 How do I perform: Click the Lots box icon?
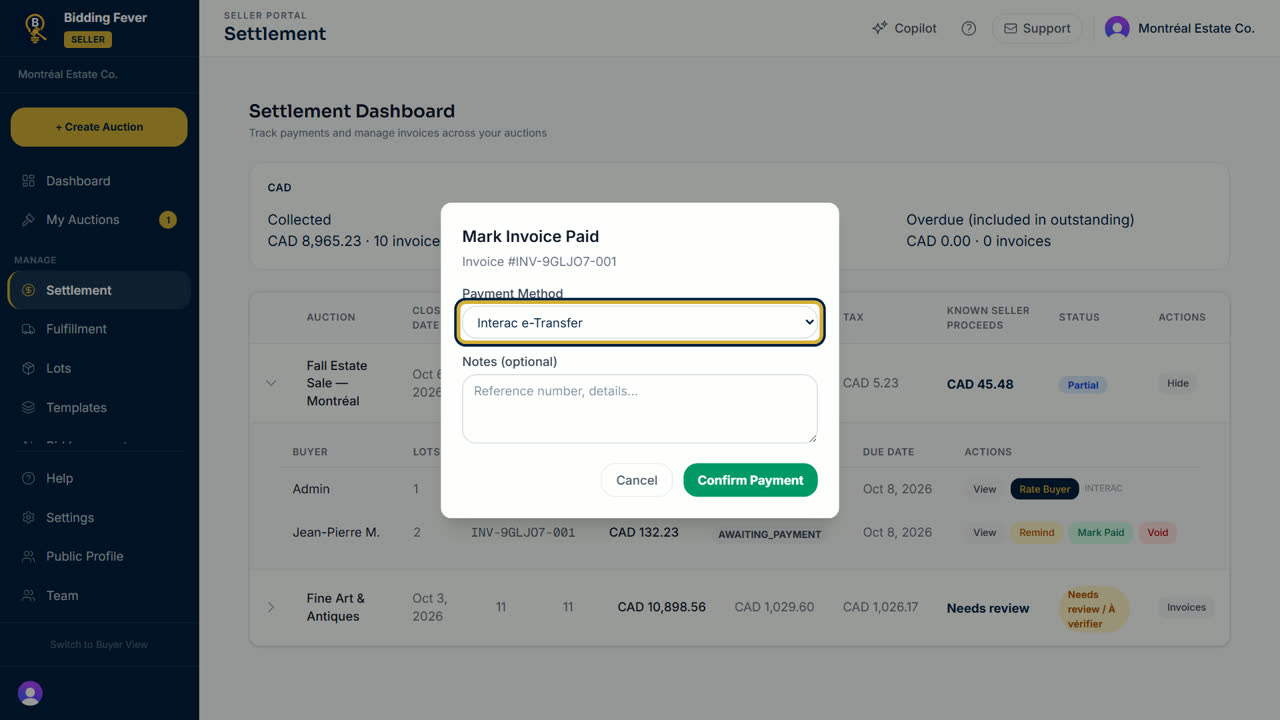28,368
